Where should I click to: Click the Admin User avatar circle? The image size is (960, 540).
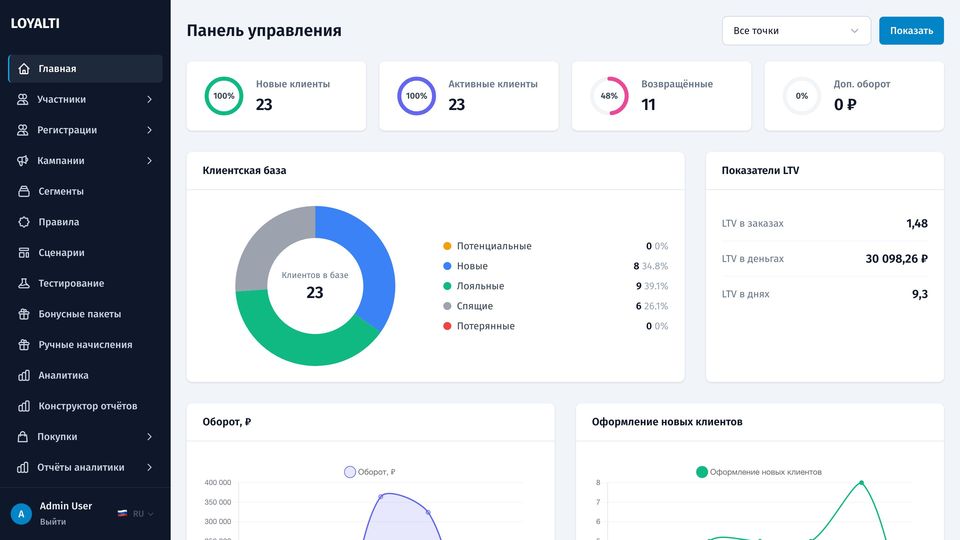tap(21, 514)
